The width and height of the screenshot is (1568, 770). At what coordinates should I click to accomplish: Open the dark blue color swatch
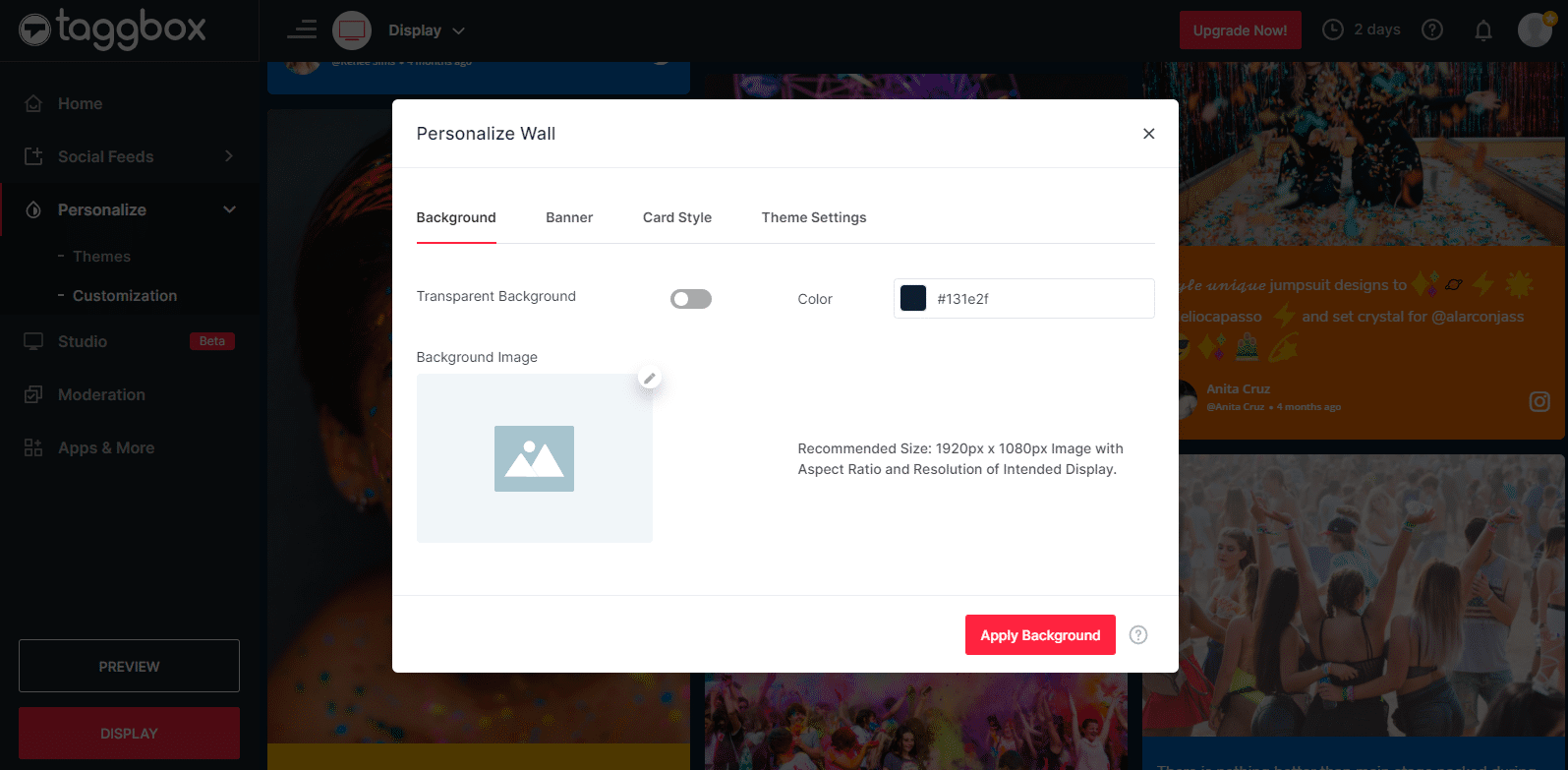point(913,299)
